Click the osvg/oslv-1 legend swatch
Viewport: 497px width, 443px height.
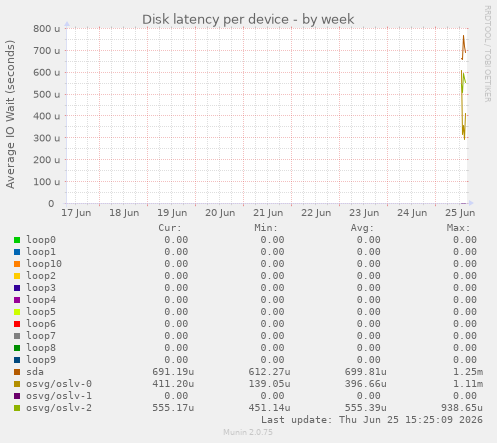(17, 396)
